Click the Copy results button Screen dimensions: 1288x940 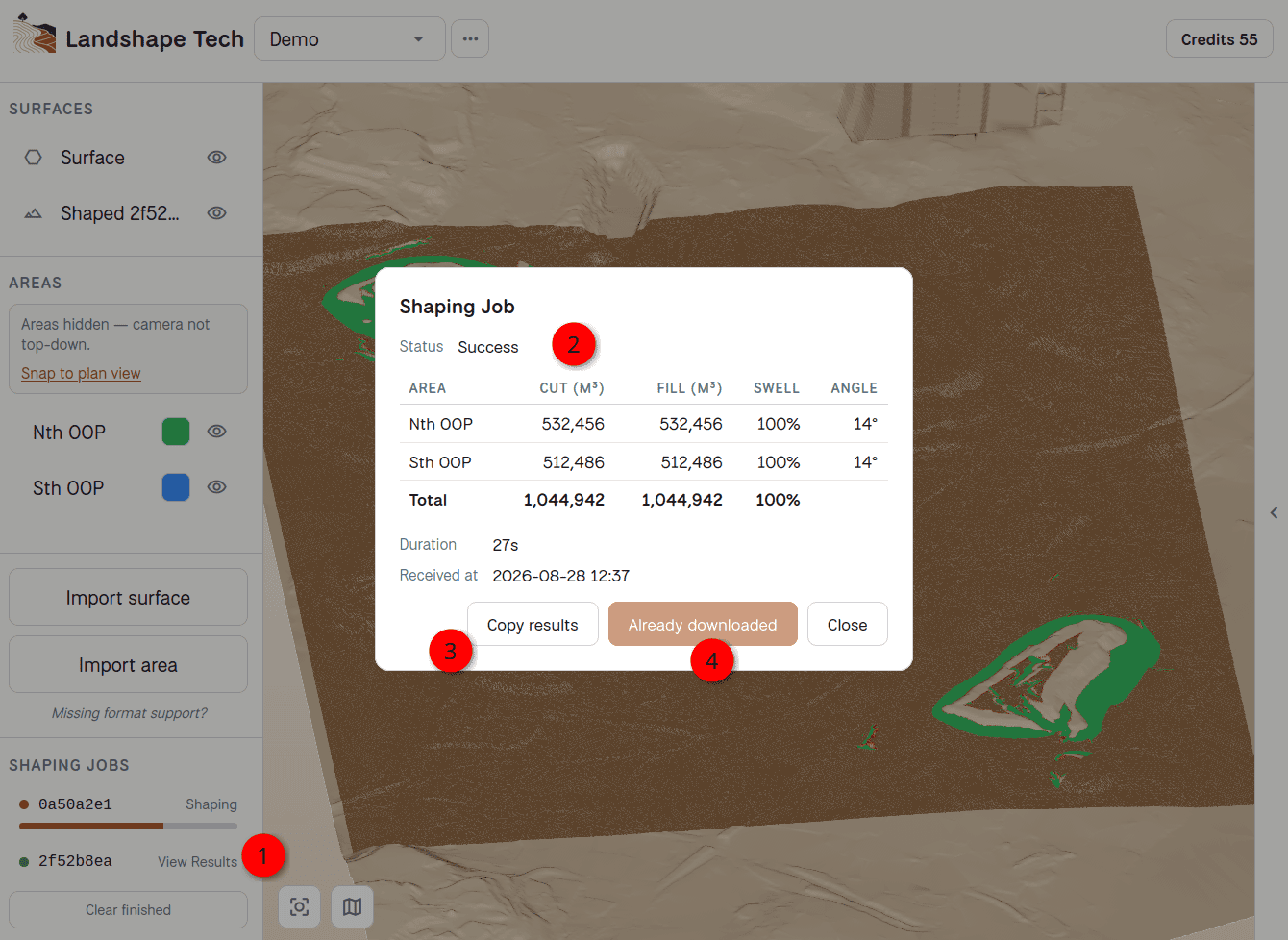533,625
